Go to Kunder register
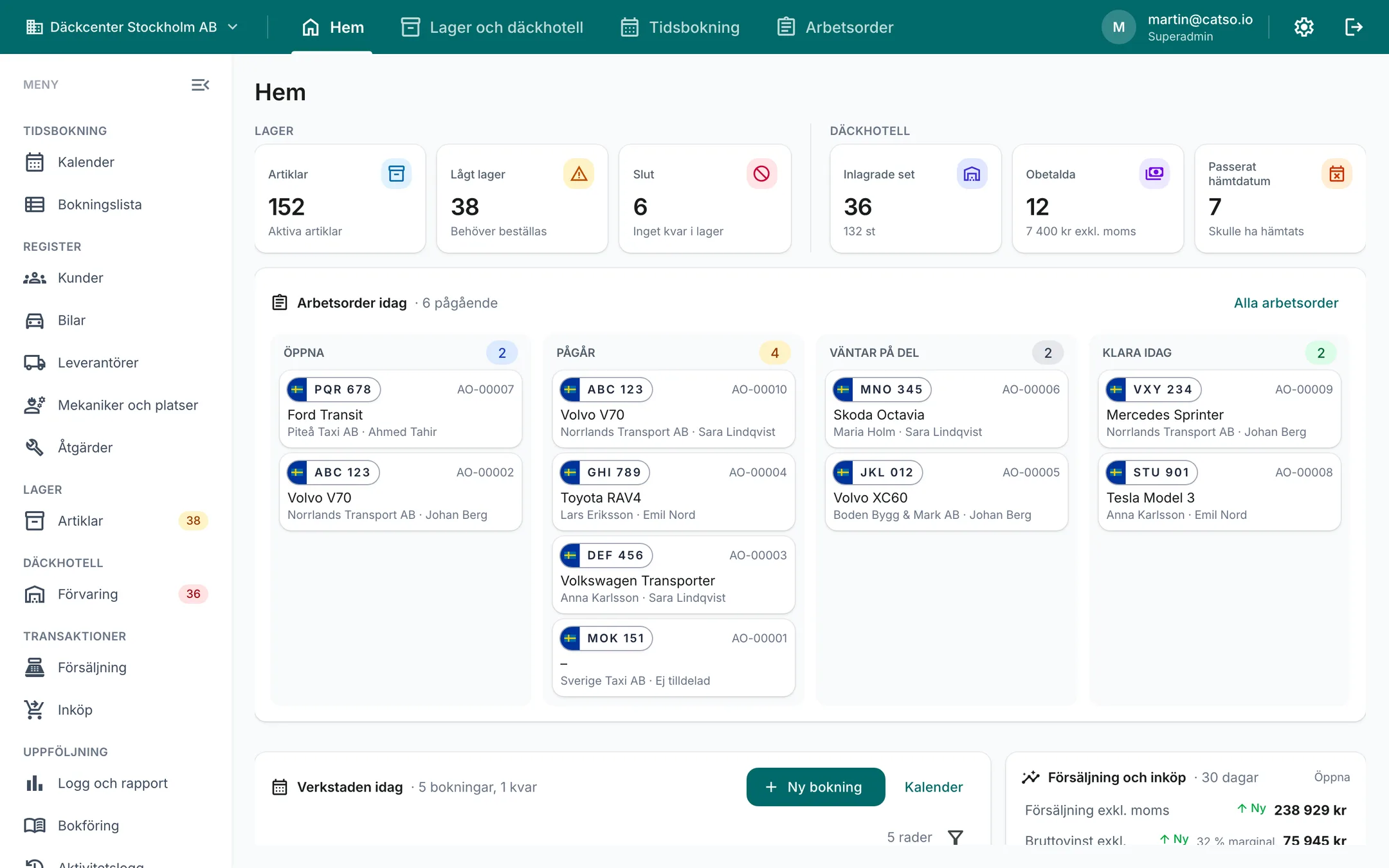 [x=116, y=278]
